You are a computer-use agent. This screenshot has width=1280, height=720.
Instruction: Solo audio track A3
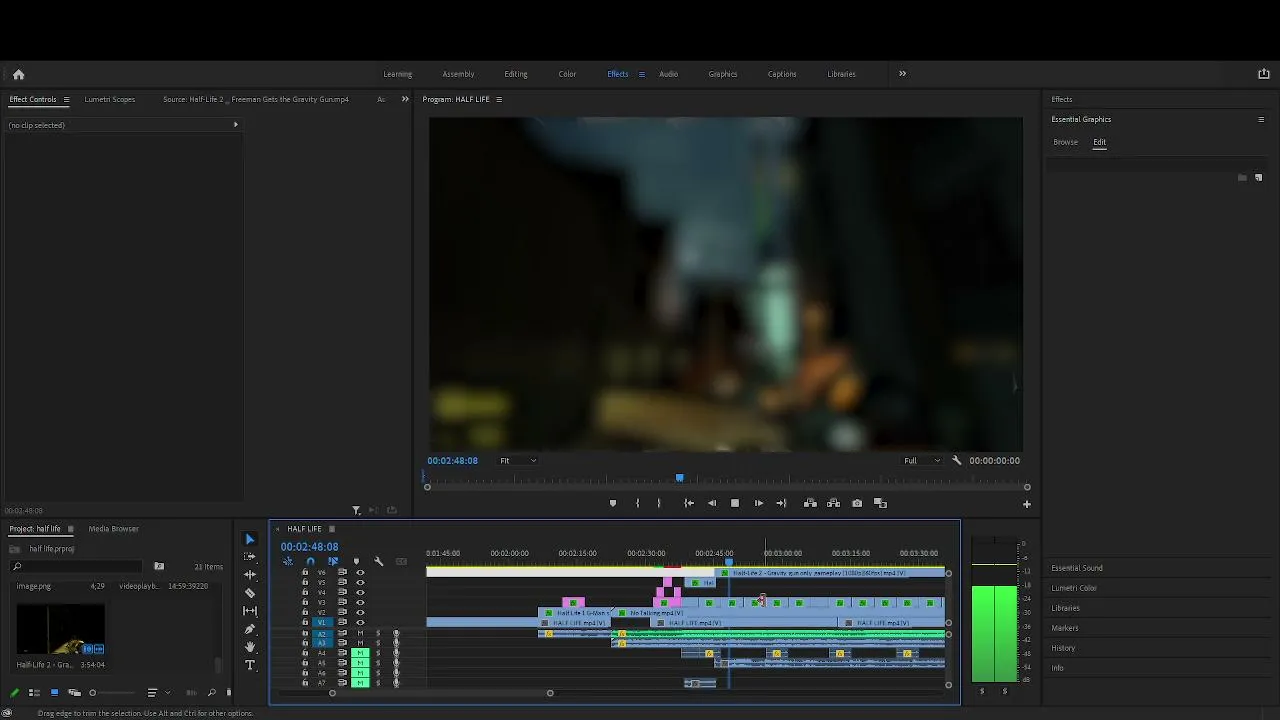point(378,643)
